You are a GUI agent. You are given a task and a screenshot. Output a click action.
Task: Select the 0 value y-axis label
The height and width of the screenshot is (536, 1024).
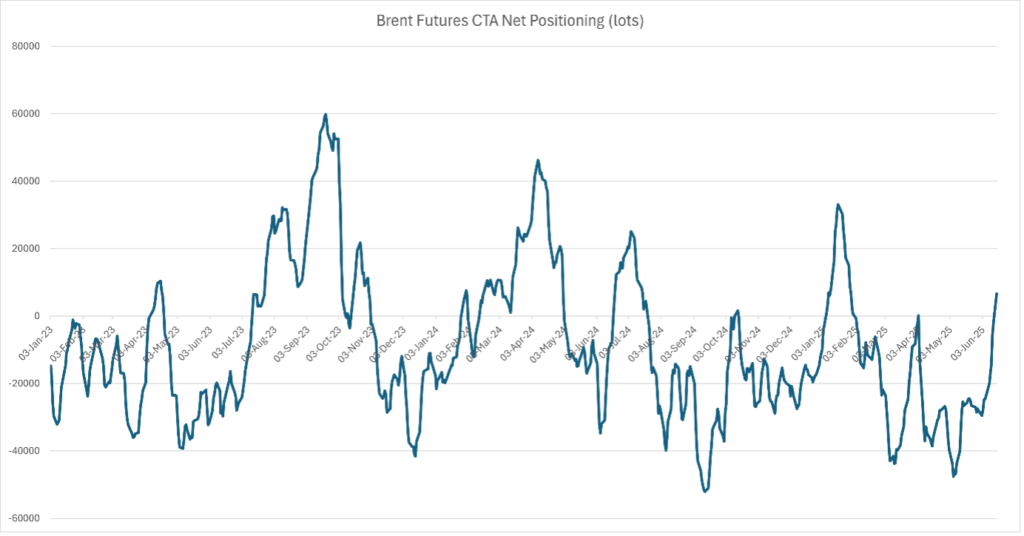pyautogui.click(x=34, y=316)
